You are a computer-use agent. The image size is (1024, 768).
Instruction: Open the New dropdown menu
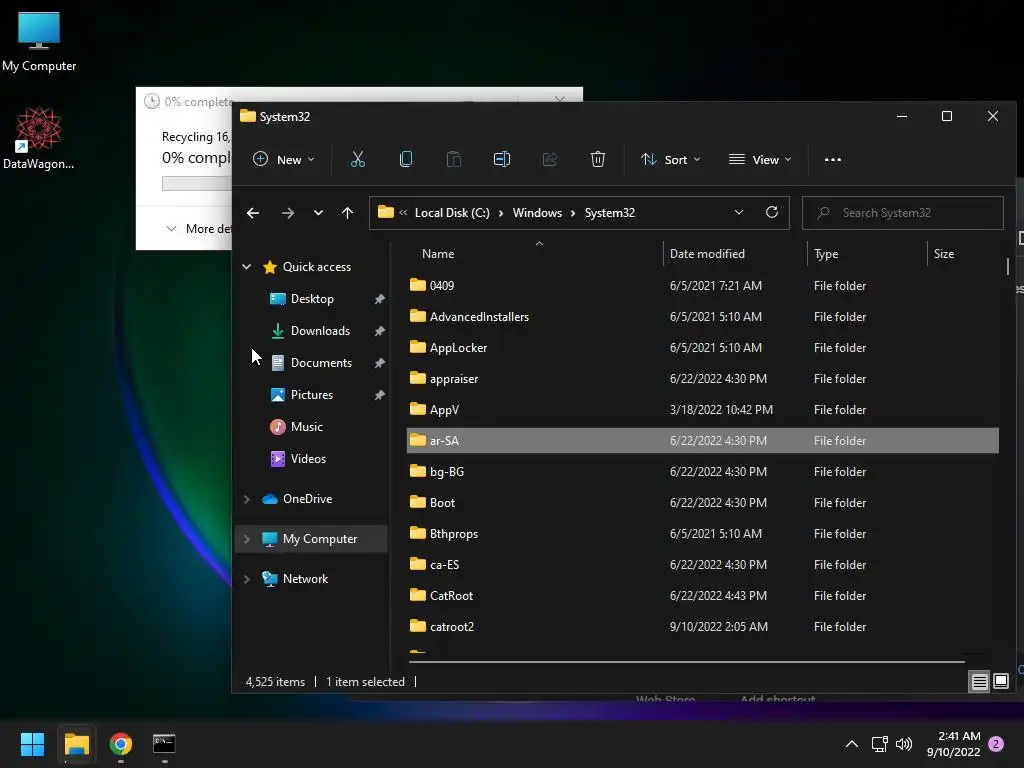(283, 159)
